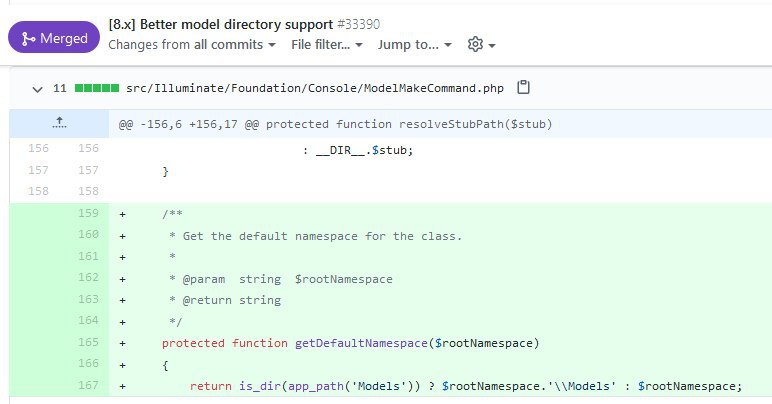Viewport: 772px width, 404px height.
Task: Click the app_path call on line 167
Action: [x=316, y=386]
